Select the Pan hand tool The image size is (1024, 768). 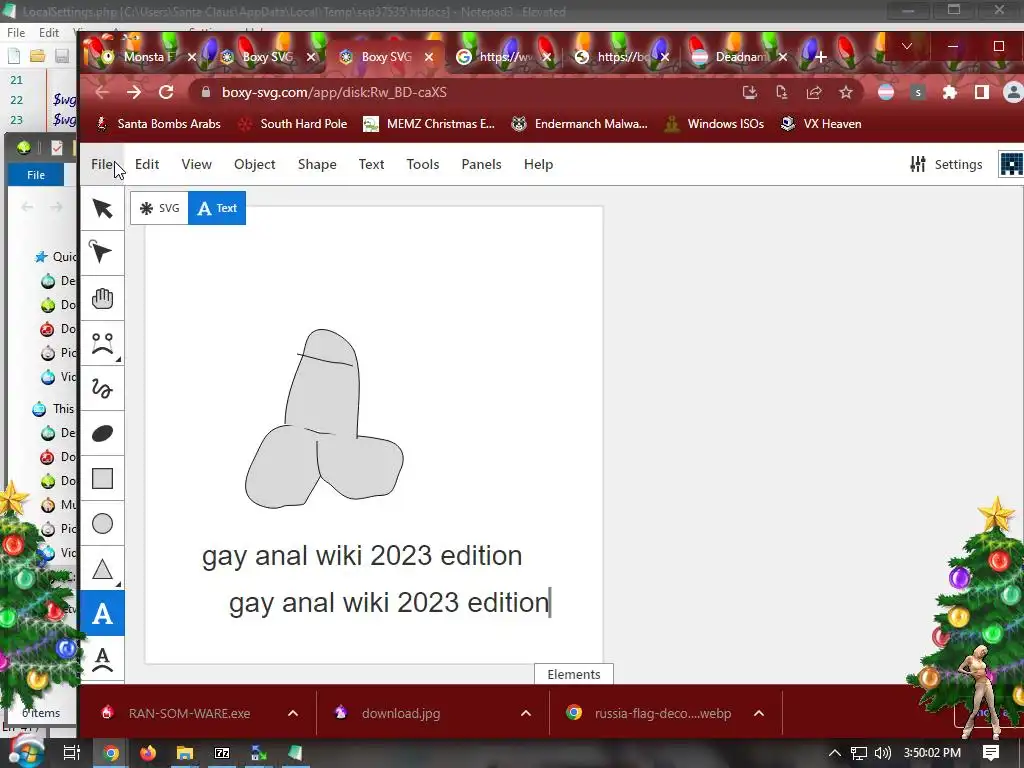coord(103,298)
